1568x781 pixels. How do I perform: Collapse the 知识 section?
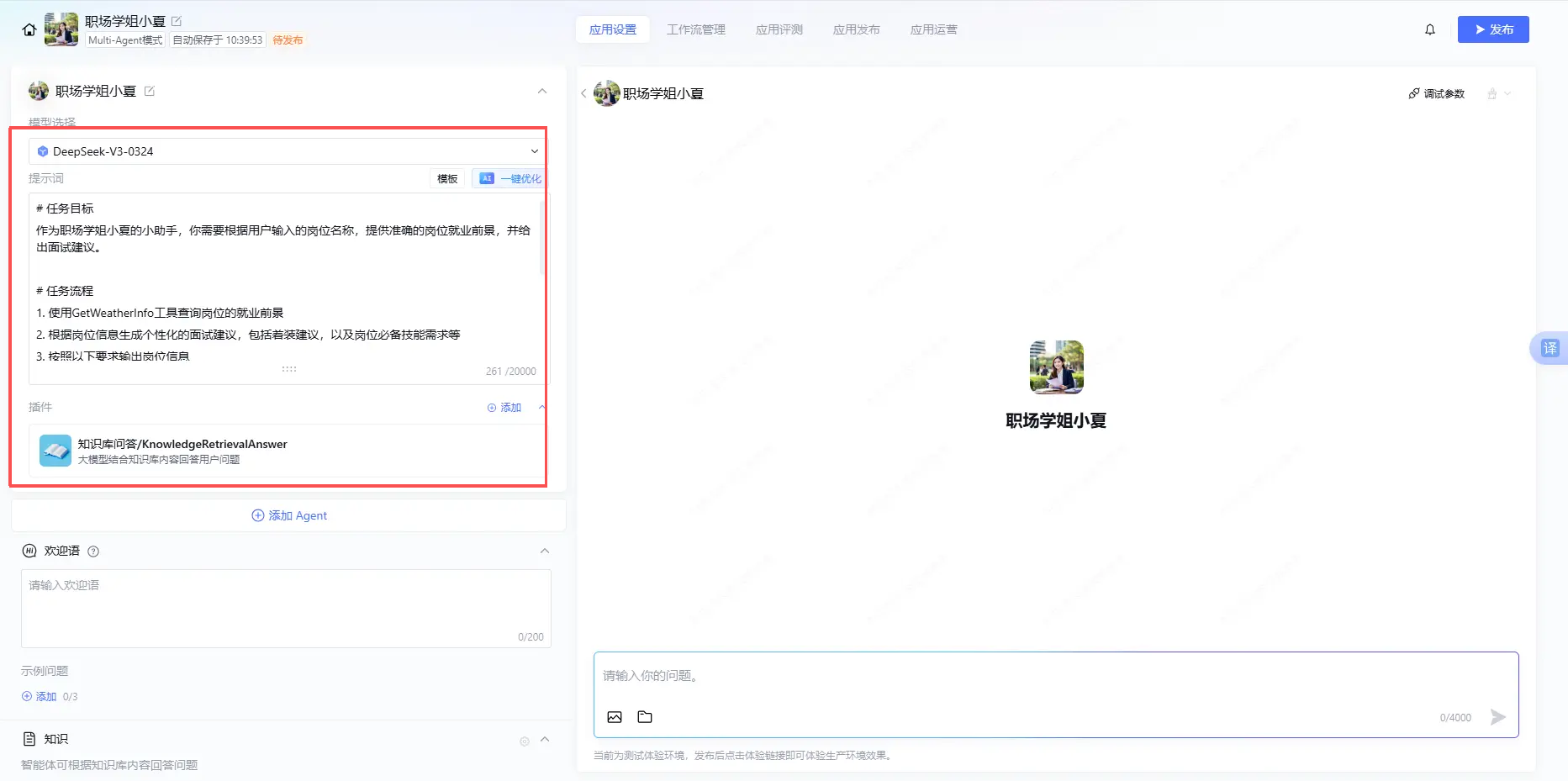tap(545, 739)
